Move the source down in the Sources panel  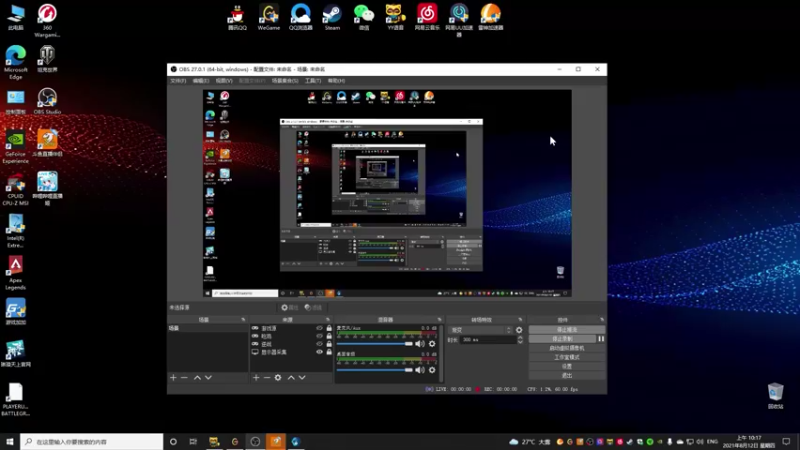(x=302, y=378)
